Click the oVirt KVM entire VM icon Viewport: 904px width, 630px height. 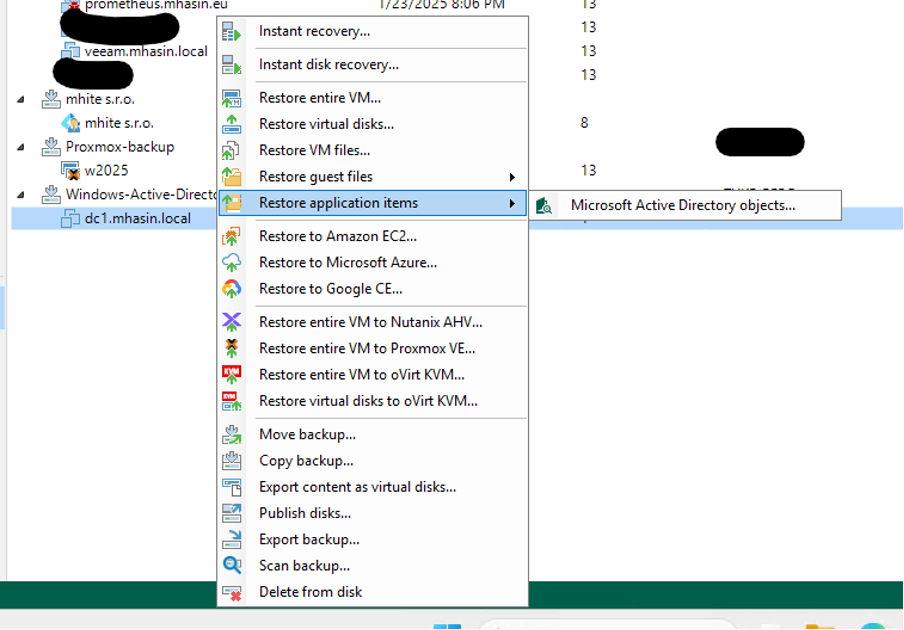tap(232, 375)
